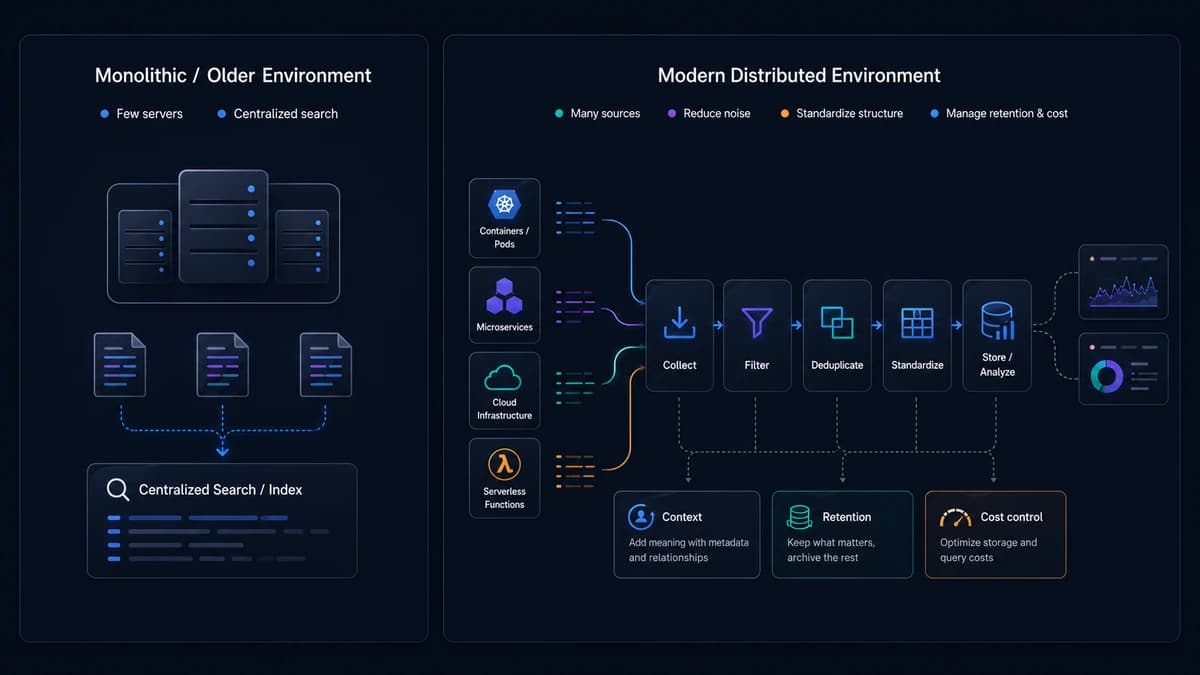
Task: Click the 'Deduplicate' stage label
Action: pos(837,365)
